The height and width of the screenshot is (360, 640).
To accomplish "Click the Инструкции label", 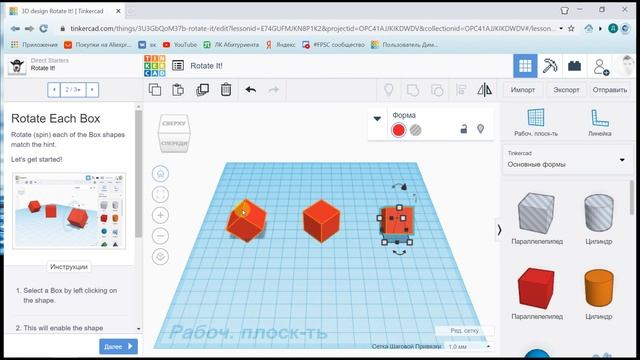I will pyautogui.click(x=69, y=267).
